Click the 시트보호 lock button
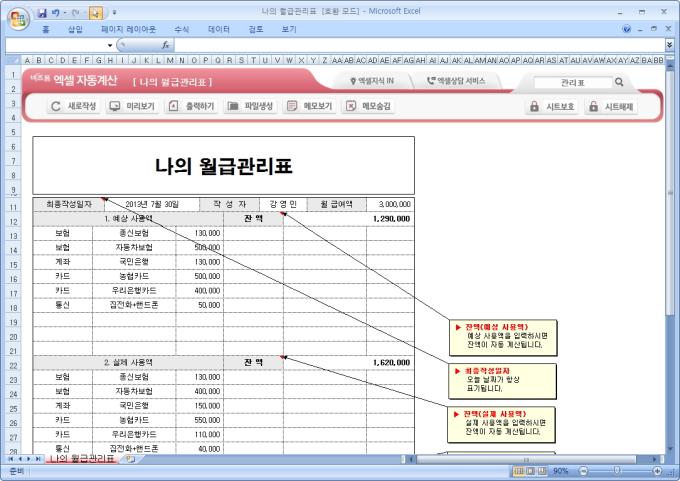 point(552,107)
